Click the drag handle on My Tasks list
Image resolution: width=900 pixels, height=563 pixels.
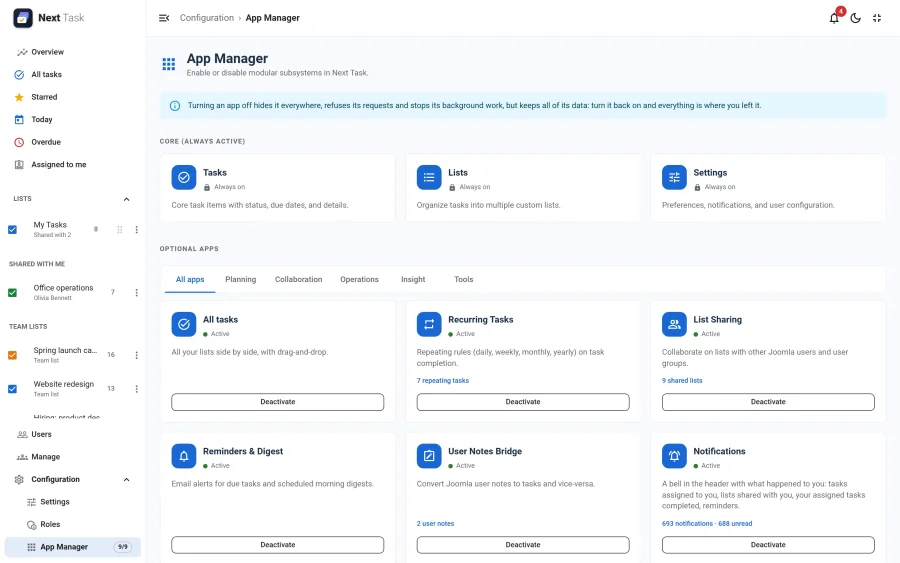[x=119, y=230]
